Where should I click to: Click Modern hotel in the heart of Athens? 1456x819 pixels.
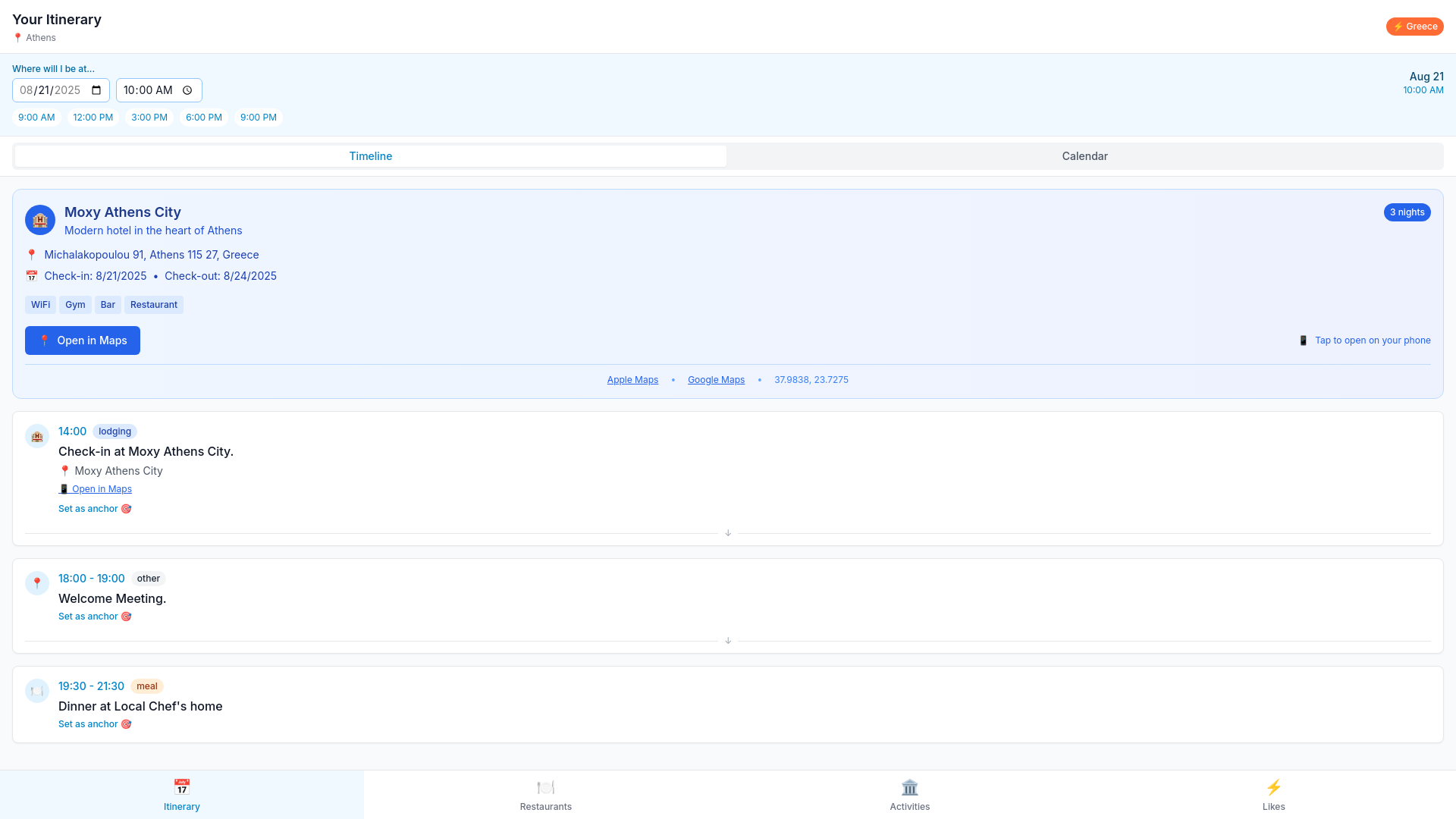153,231
